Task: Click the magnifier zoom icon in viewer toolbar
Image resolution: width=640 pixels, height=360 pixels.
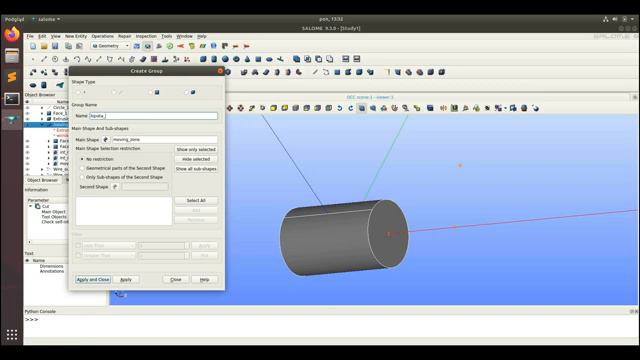Action: (x=405, y=108)
